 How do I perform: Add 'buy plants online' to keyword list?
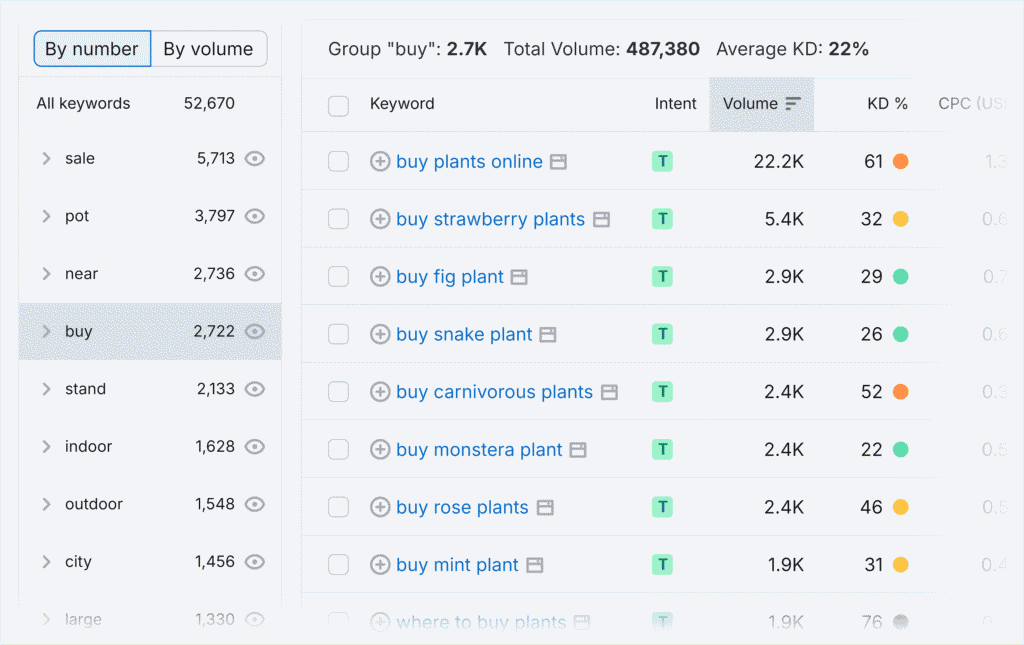click(x=380, y=161)
